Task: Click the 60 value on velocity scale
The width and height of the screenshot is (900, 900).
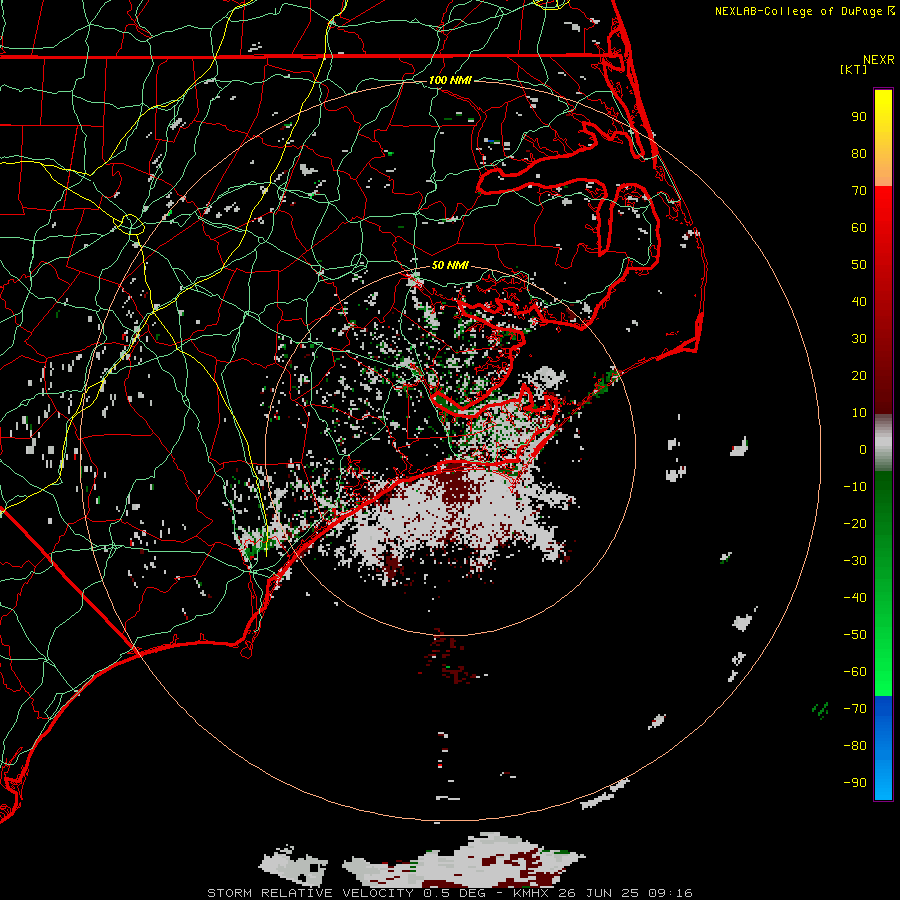Action: tap(859, 228)
